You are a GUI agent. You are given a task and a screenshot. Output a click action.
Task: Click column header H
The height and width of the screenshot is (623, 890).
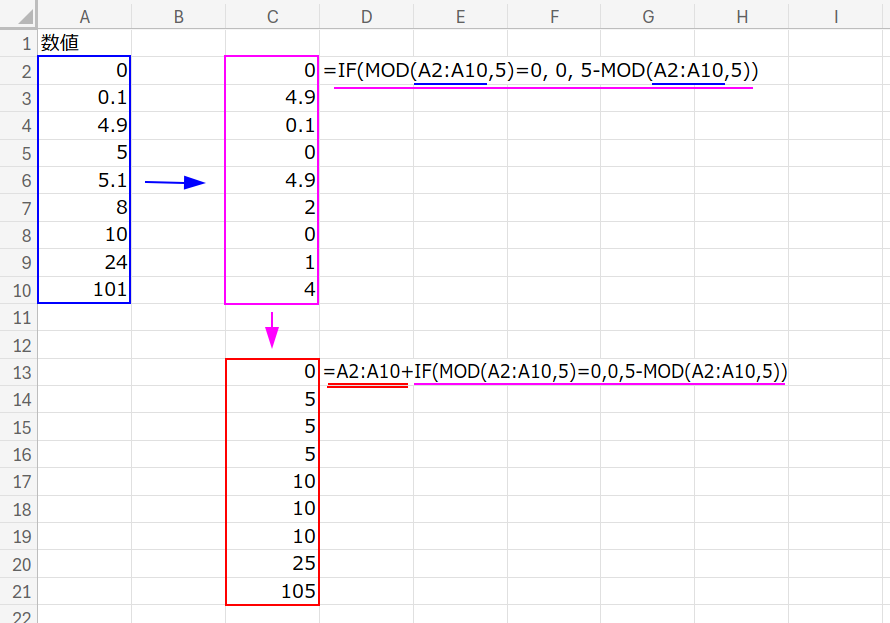[x=741, y=15]
